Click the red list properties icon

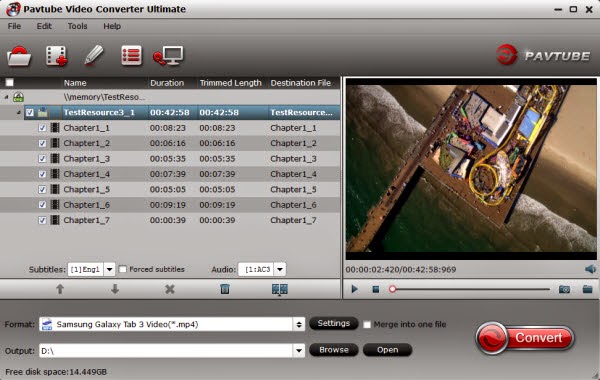point(131,56)
